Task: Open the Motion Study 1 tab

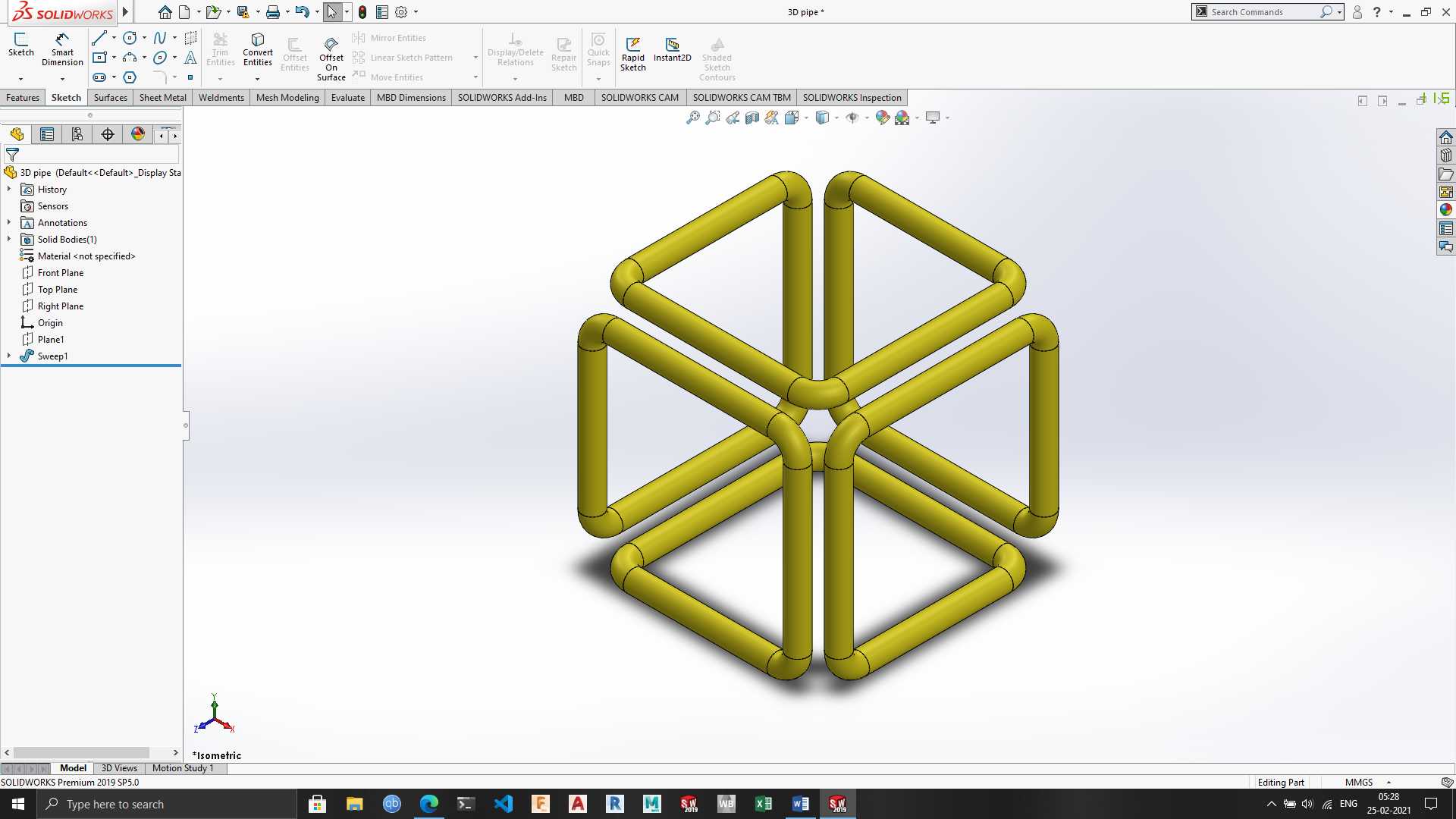Action: click(x=183, y=768)
